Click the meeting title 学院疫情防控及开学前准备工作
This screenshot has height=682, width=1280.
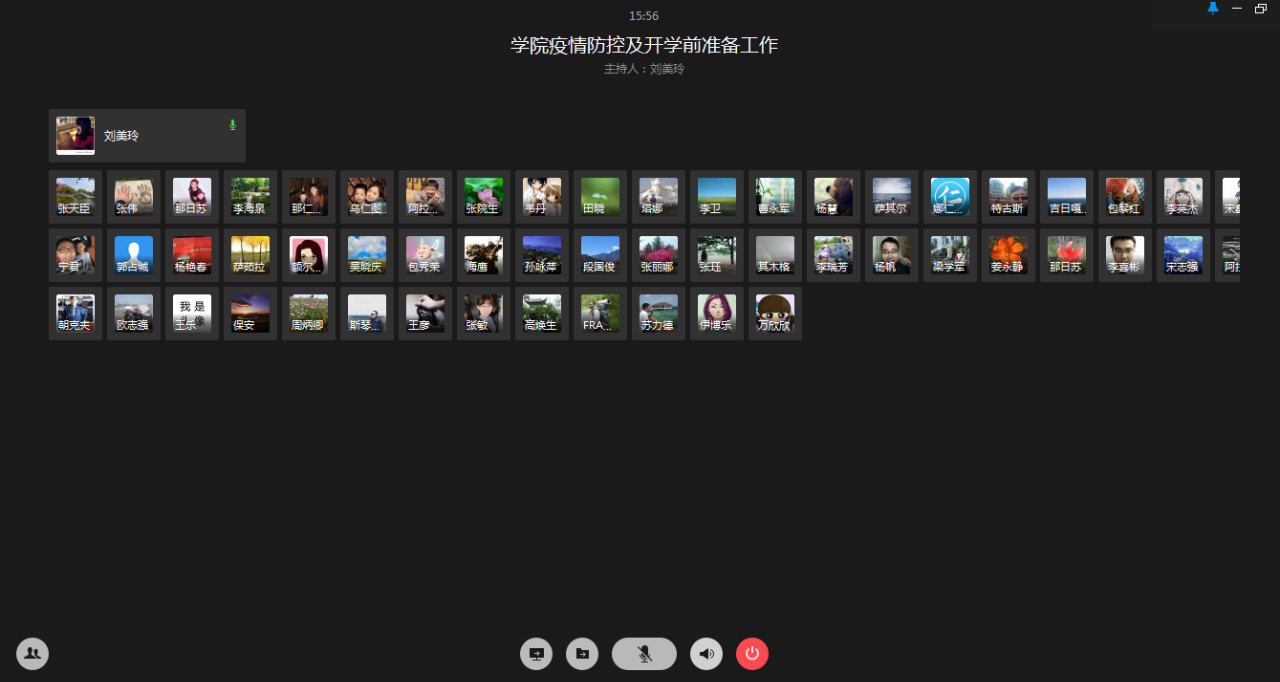pos(644,45)
